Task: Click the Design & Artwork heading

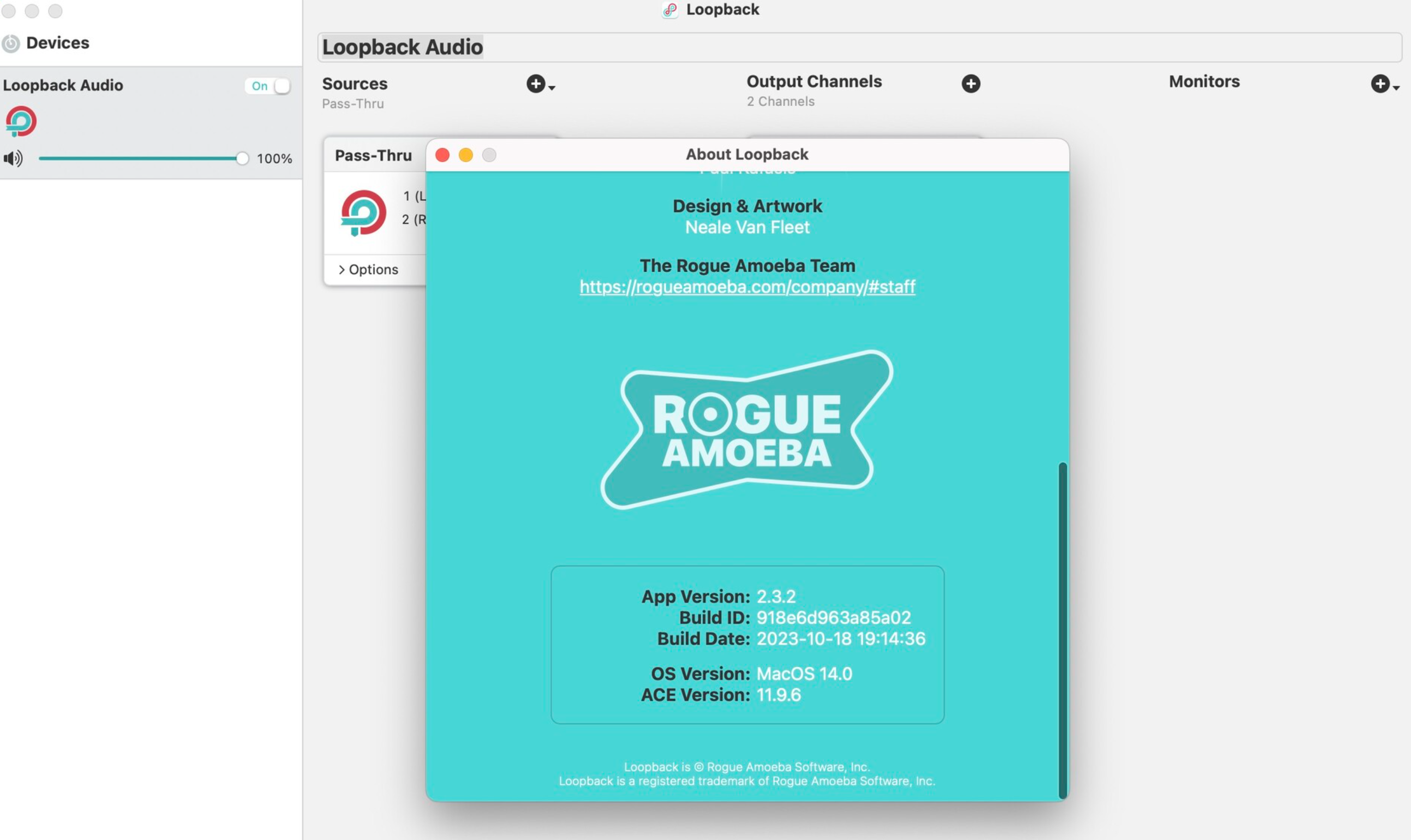Action: [747, 207]
